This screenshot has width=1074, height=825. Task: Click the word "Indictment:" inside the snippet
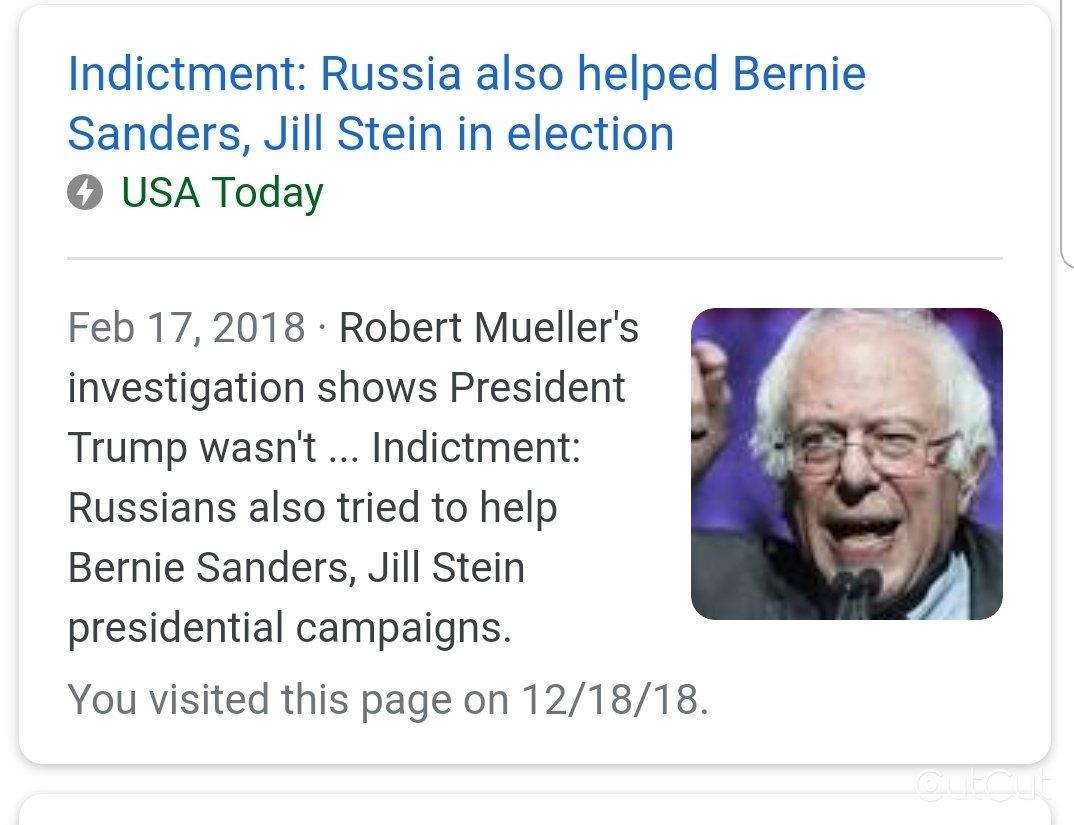click(476, 447)
